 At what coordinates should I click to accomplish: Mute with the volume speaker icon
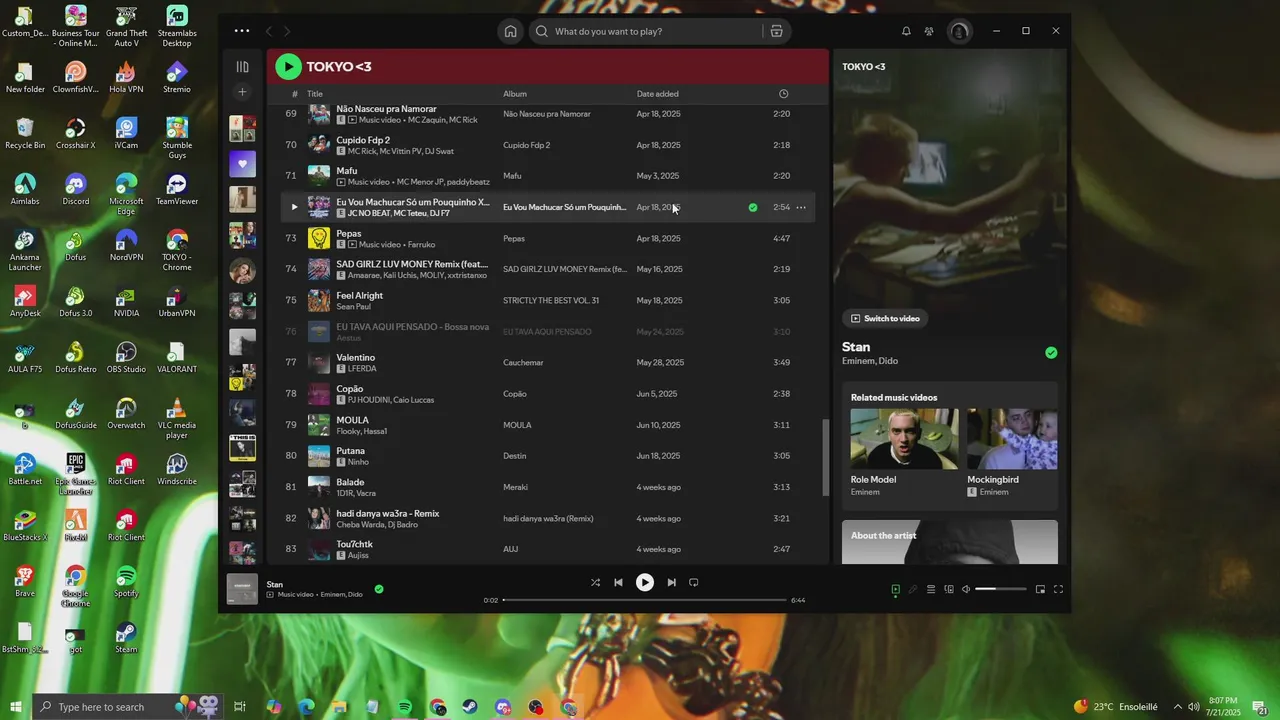pos(966,589)
